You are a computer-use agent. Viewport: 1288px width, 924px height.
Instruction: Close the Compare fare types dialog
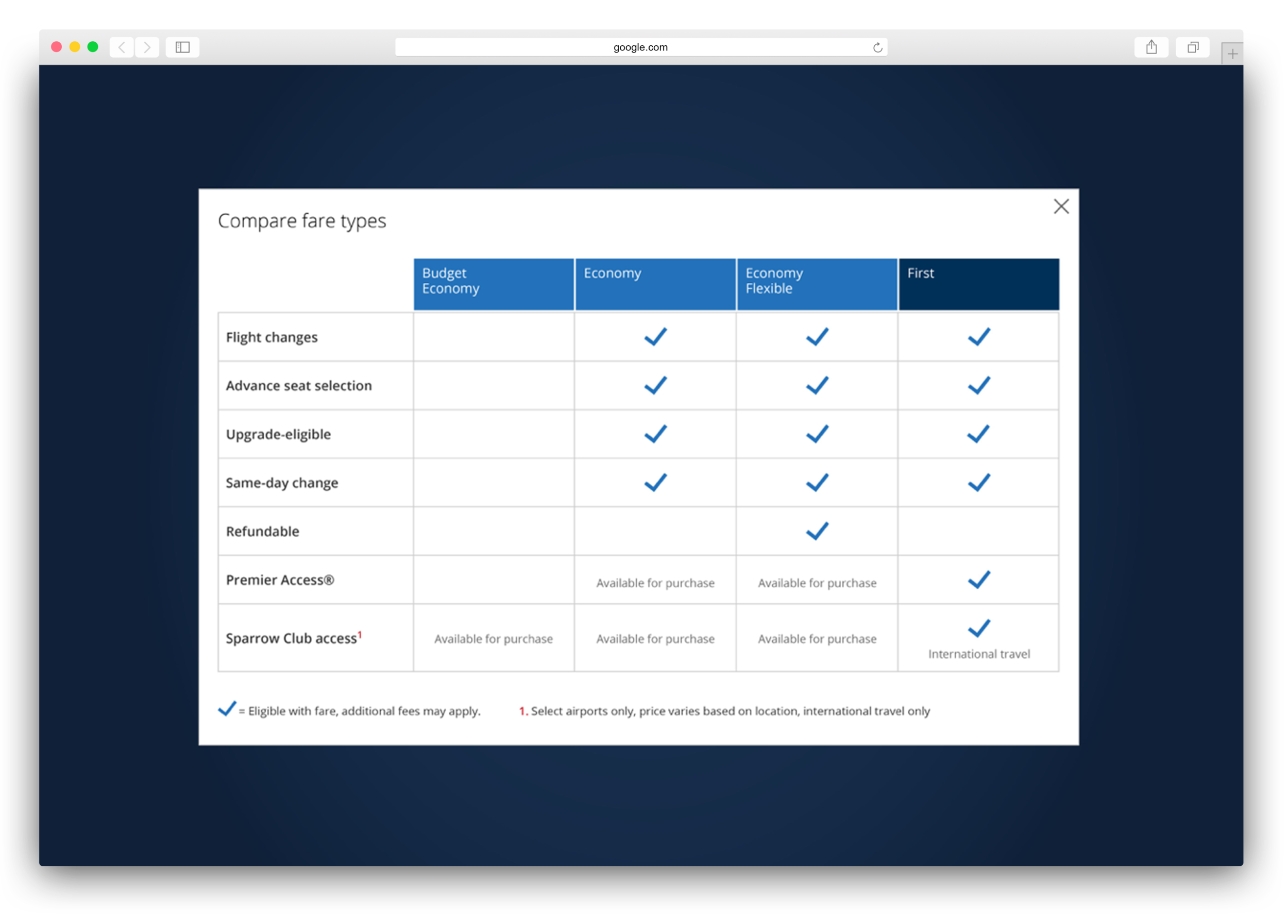coord(1061,207)
